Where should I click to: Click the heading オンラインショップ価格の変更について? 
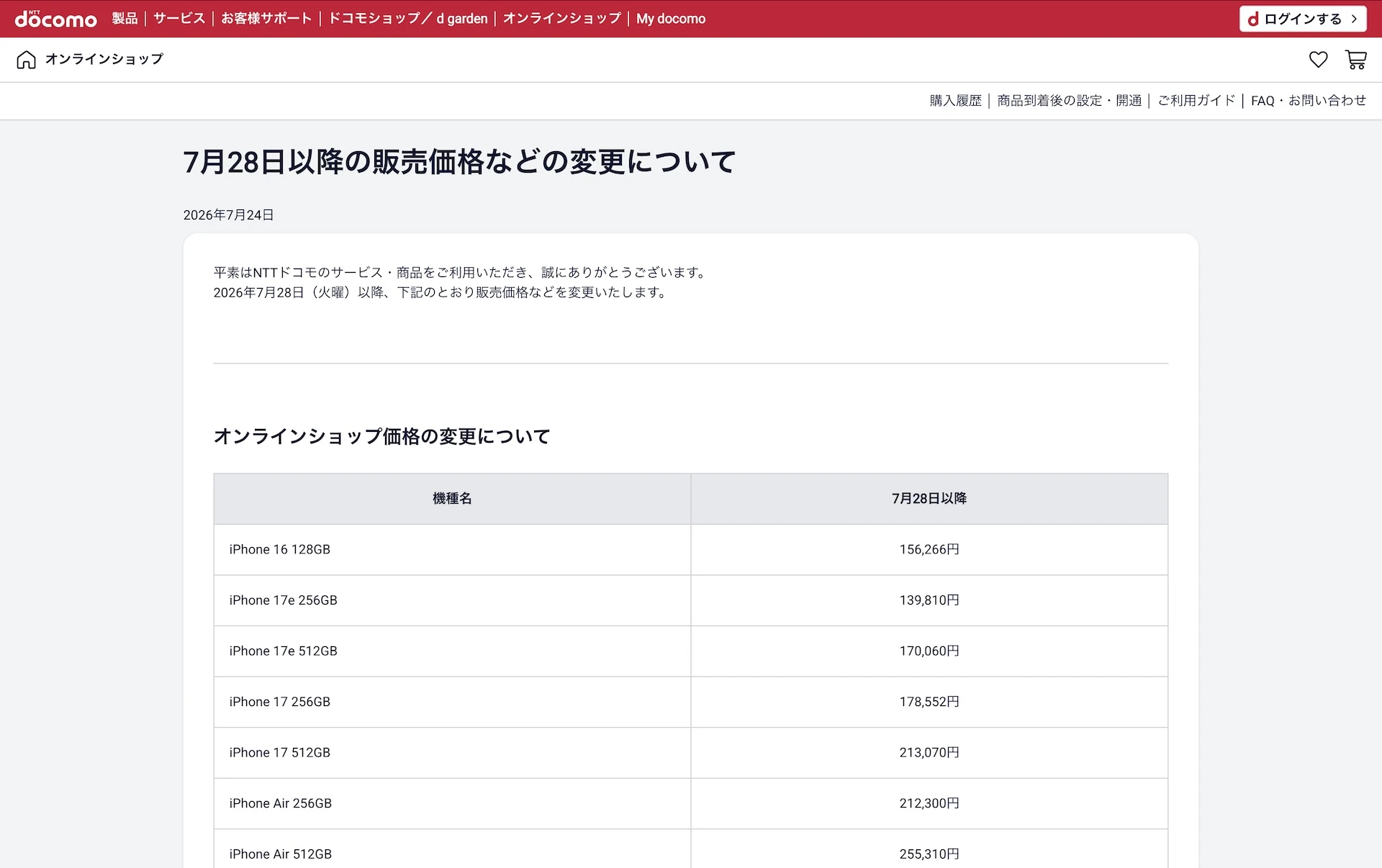coord(382,436)
